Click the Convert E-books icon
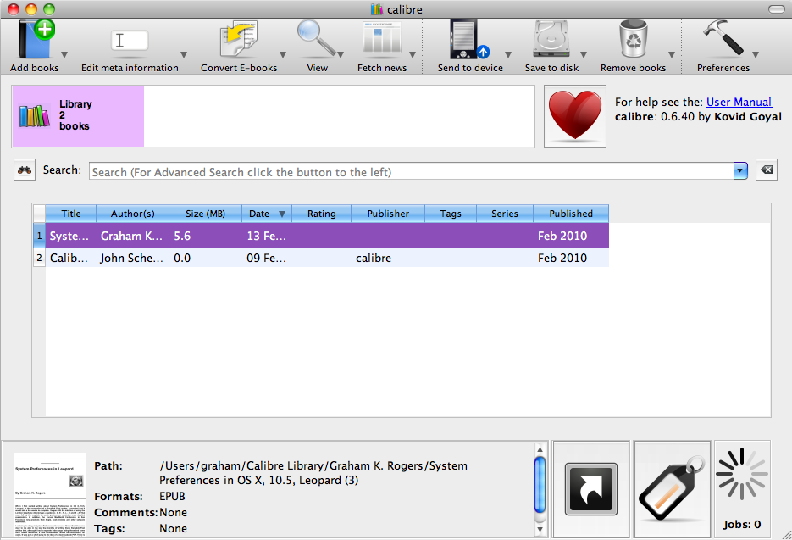Screen dimensions: 792x540 point(238,39)
